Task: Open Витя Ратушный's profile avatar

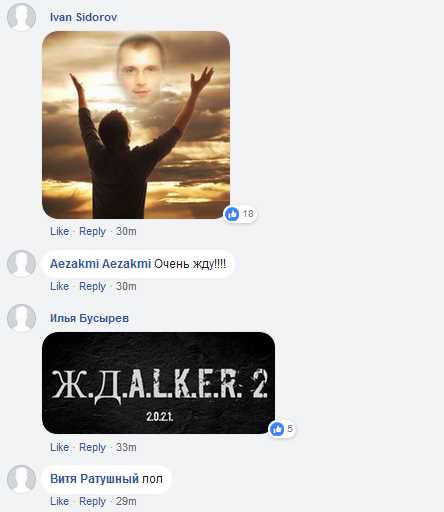Action: tap(21, 479)
